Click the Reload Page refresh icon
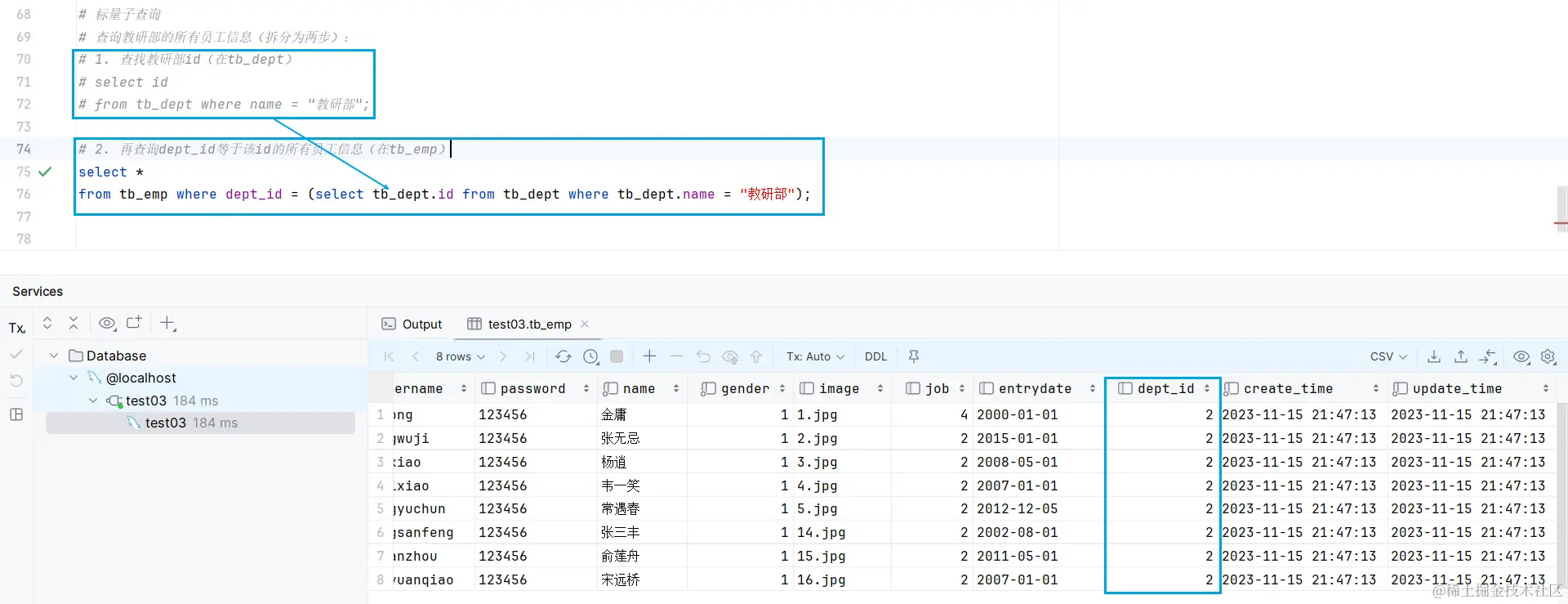 coord(563,356)
